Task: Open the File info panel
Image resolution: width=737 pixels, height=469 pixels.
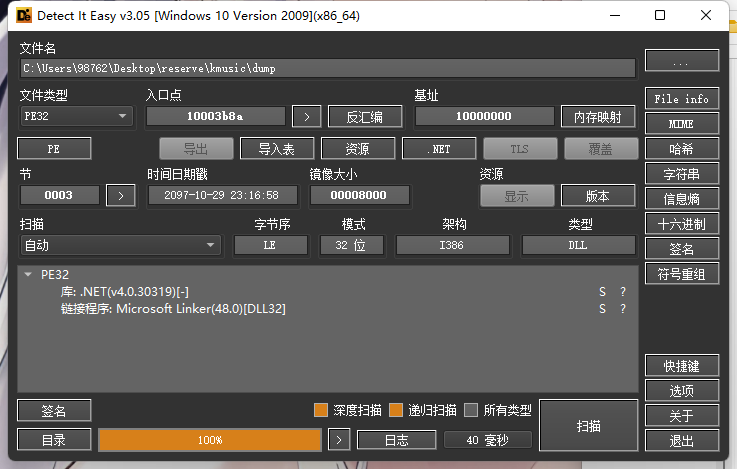Action: click(x=681, y=99)
